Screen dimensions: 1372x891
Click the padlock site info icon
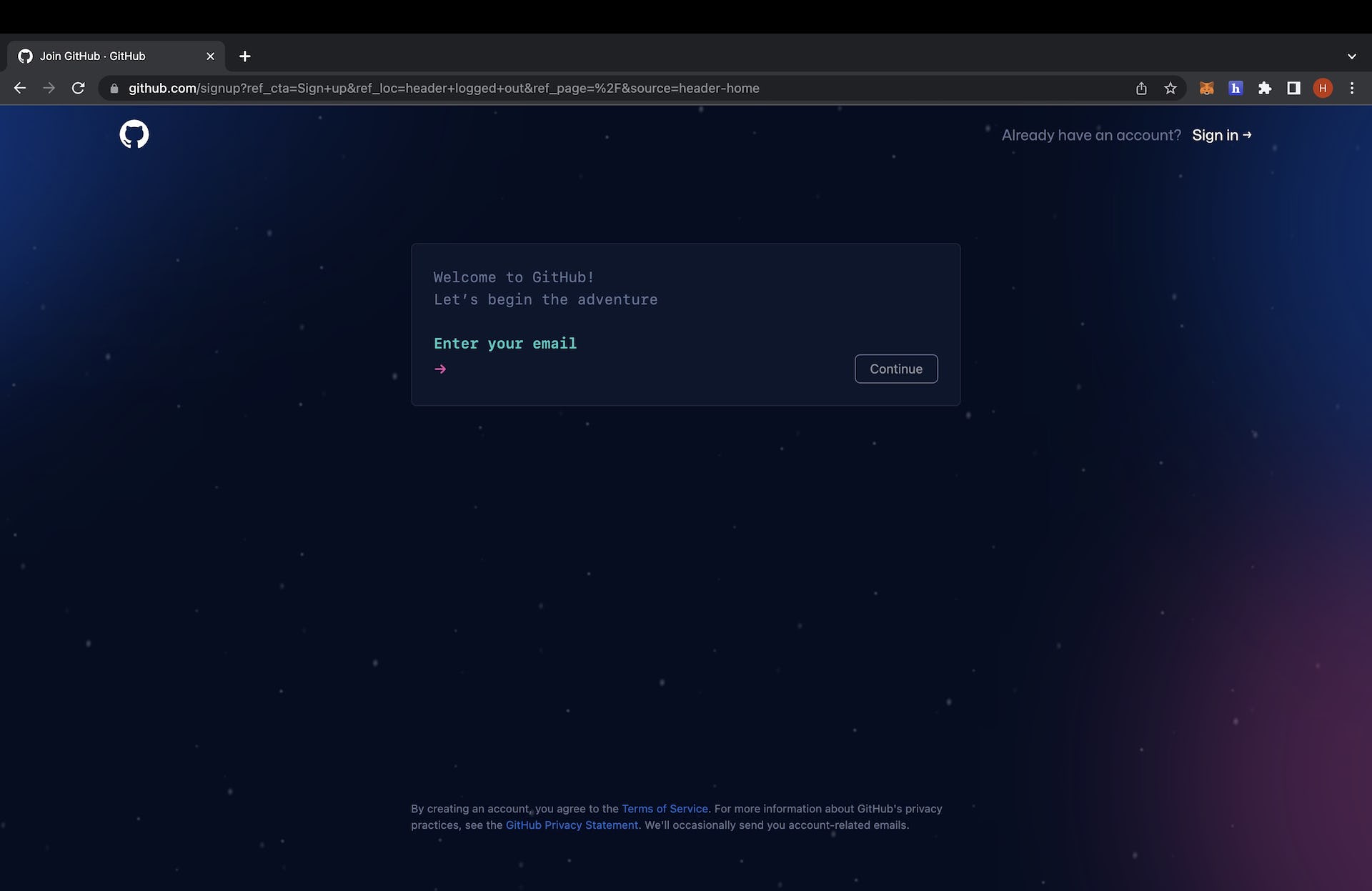[x=114, y=88]
